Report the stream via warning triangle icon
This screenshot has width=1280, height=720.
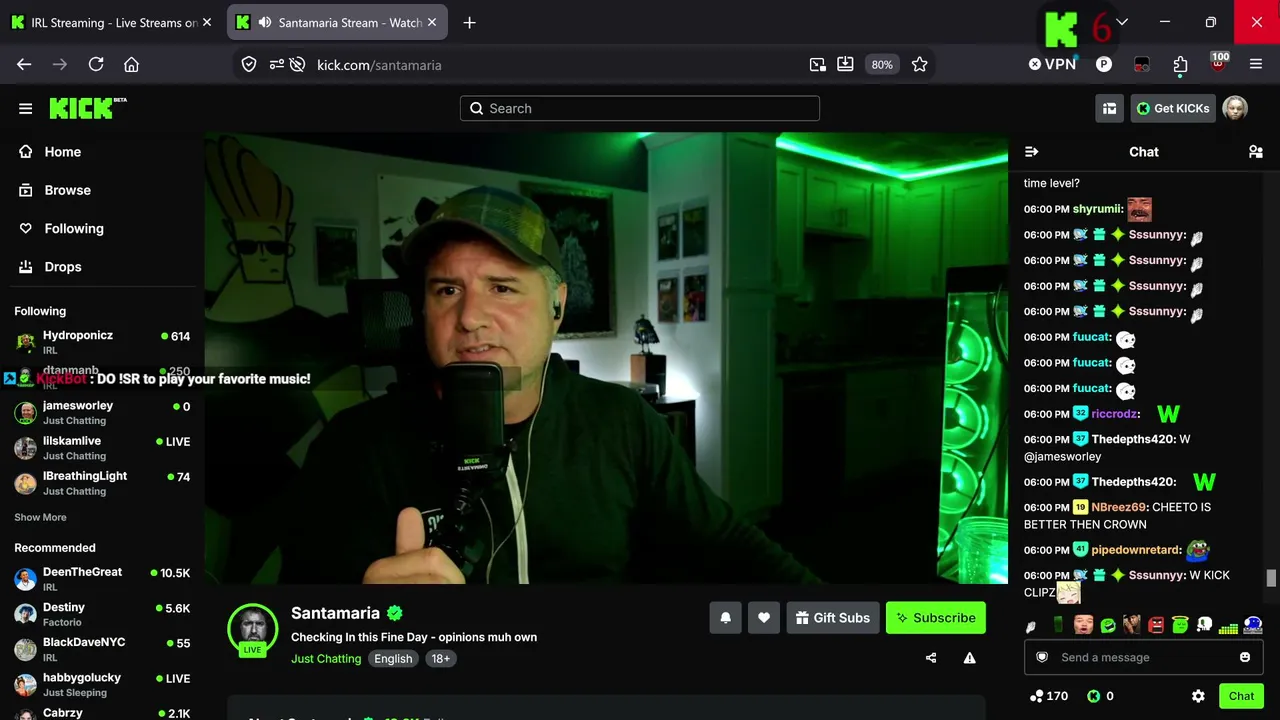[969, 658]
